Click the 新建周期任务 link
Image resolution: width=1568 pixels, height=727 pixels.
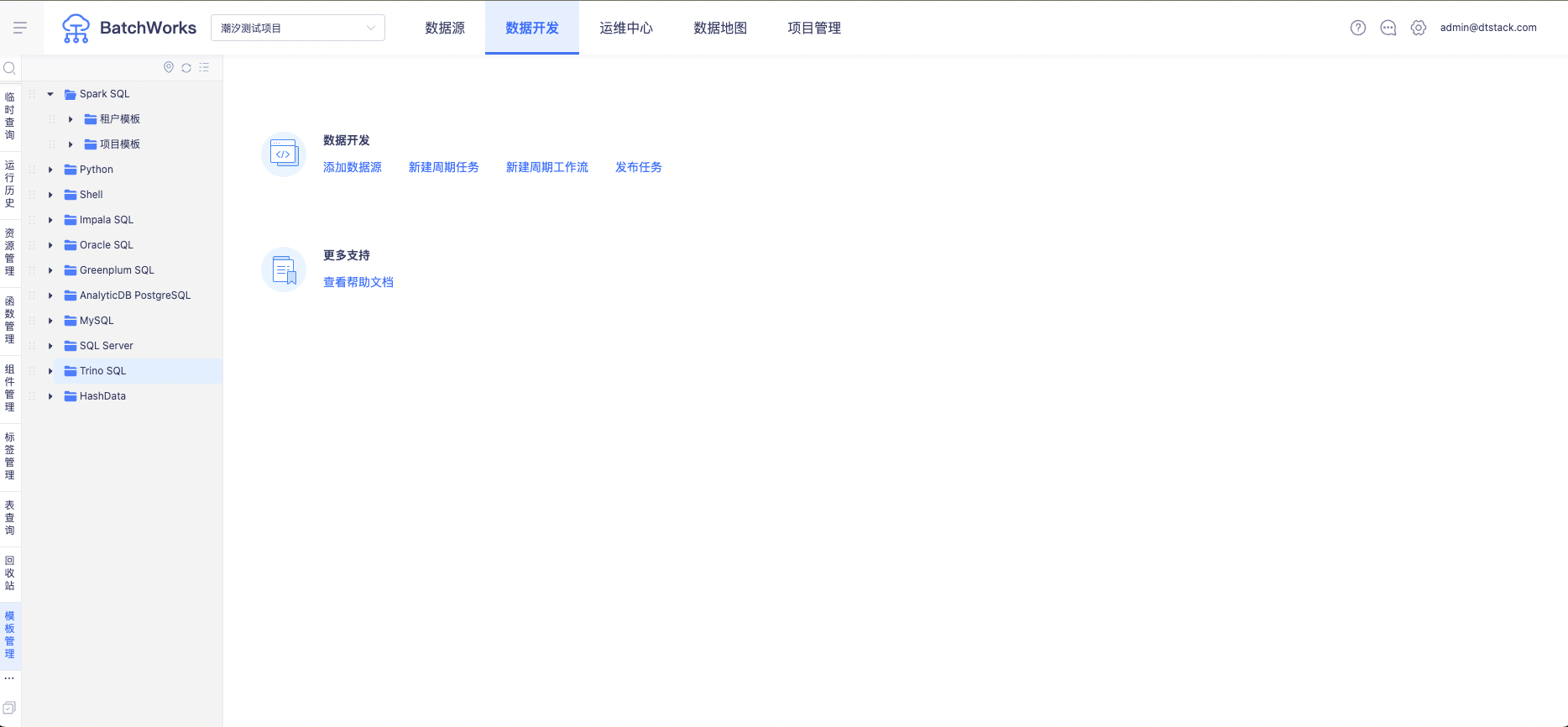pos(443,167)
